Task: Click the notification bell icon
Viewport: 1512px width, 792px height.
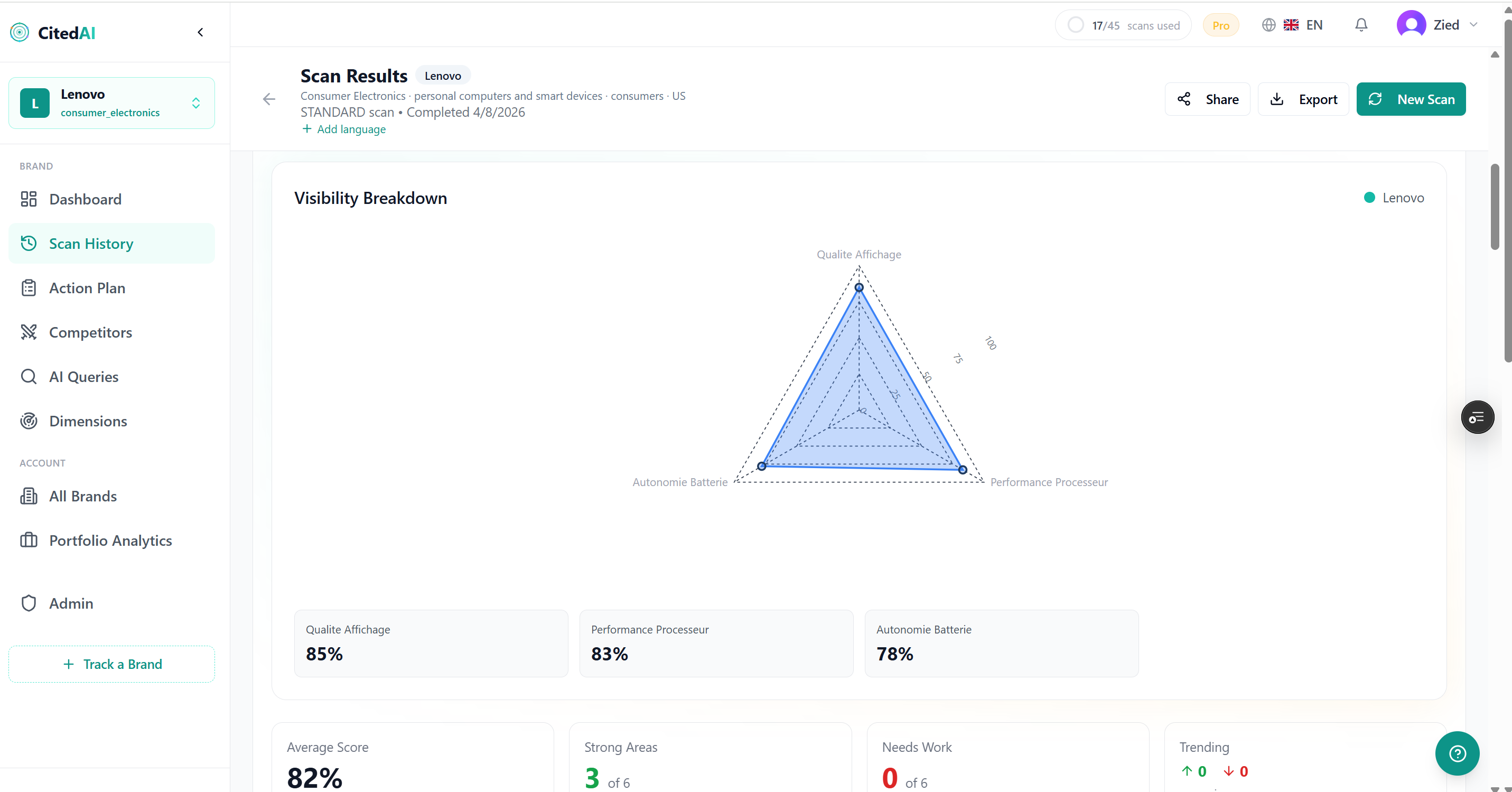Action: (x=1361, y=25)
